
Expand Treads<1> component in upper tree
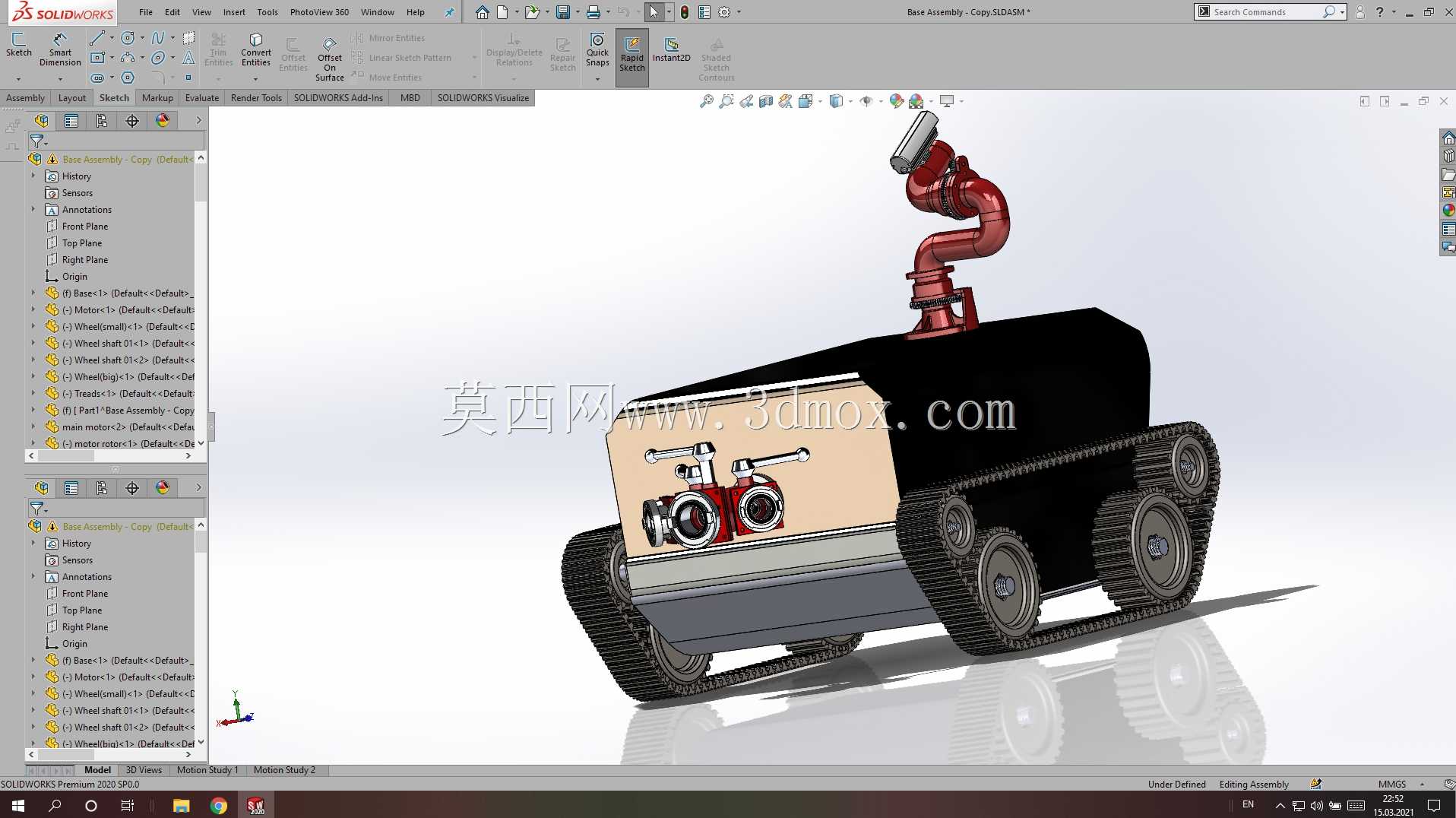(x=33, y=393)
